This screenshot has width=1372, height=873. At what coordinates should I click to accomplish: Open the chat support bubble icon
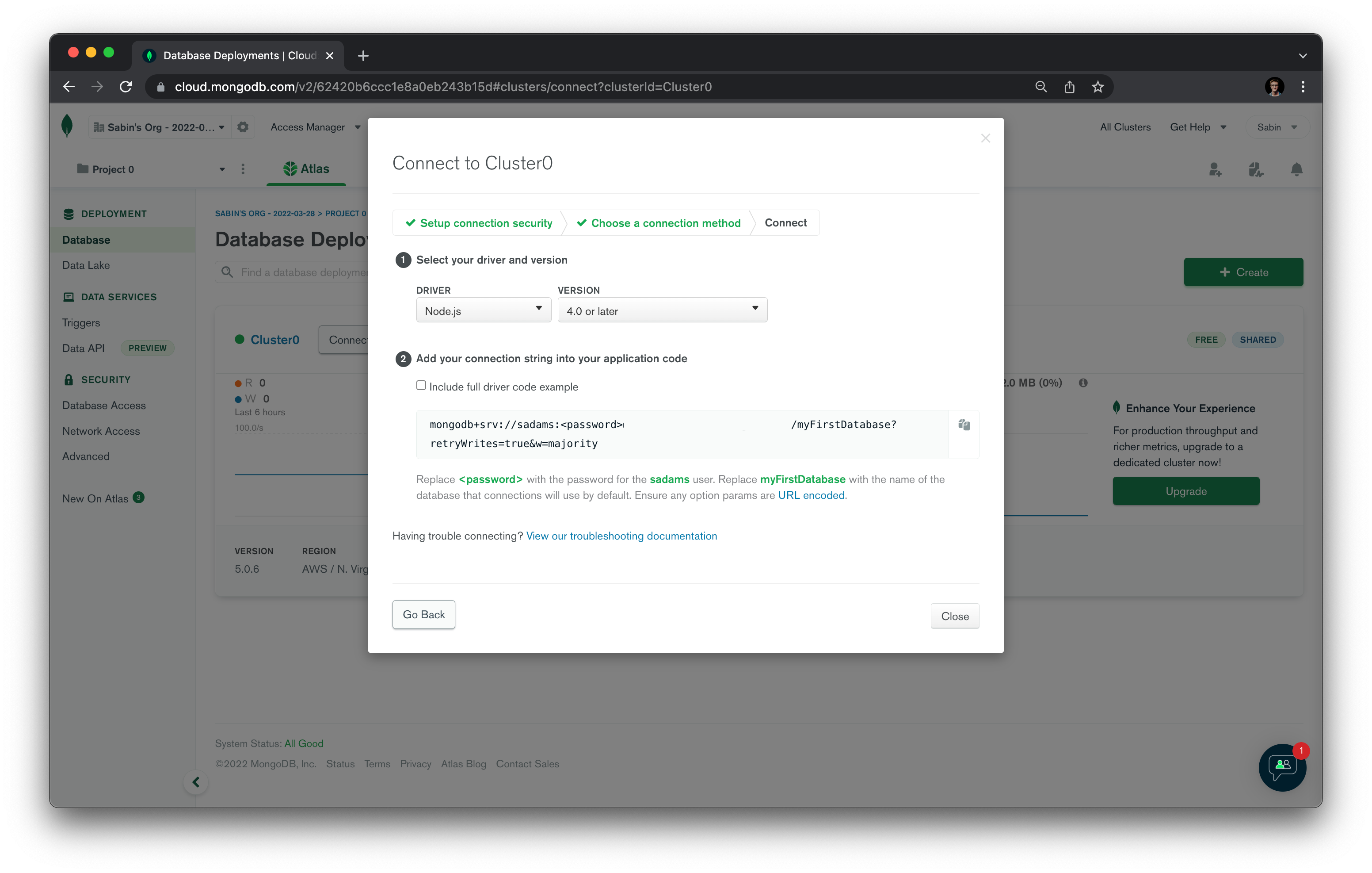(x=1282, y=767)
